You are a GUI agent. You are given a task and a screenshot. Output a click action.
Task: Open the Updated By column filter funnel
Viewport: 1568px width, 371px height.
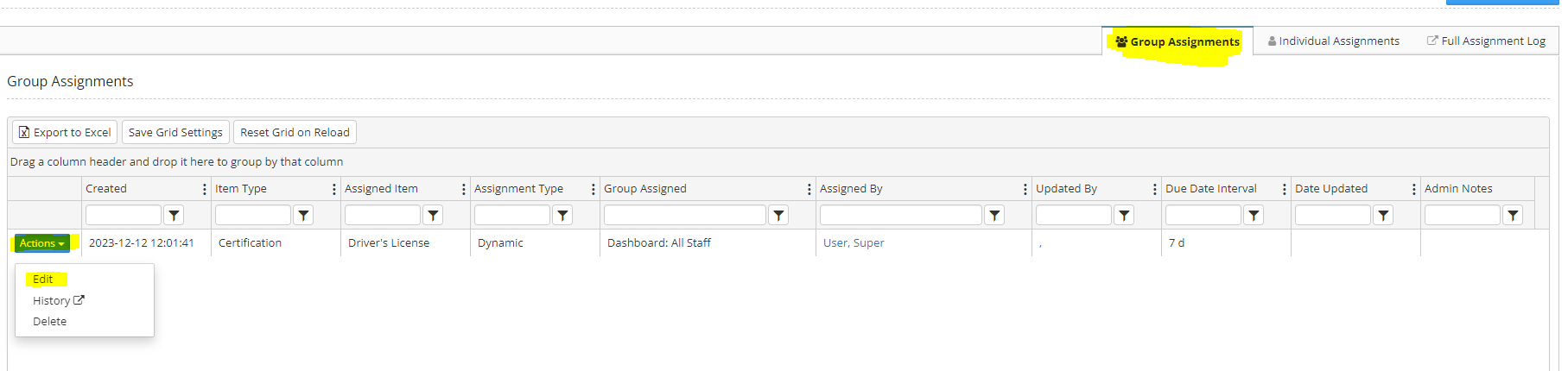point(1124,215)
